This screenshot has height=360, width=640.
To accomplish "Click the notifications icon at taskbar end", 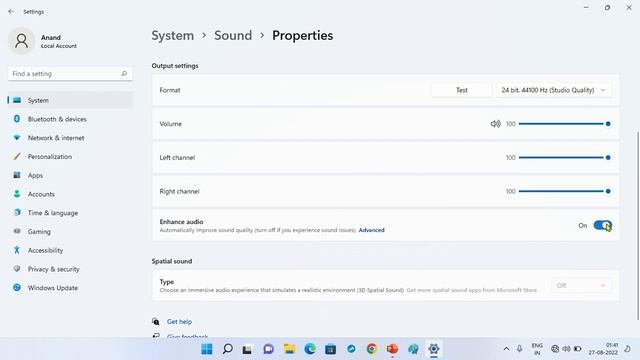I will 627,349.
